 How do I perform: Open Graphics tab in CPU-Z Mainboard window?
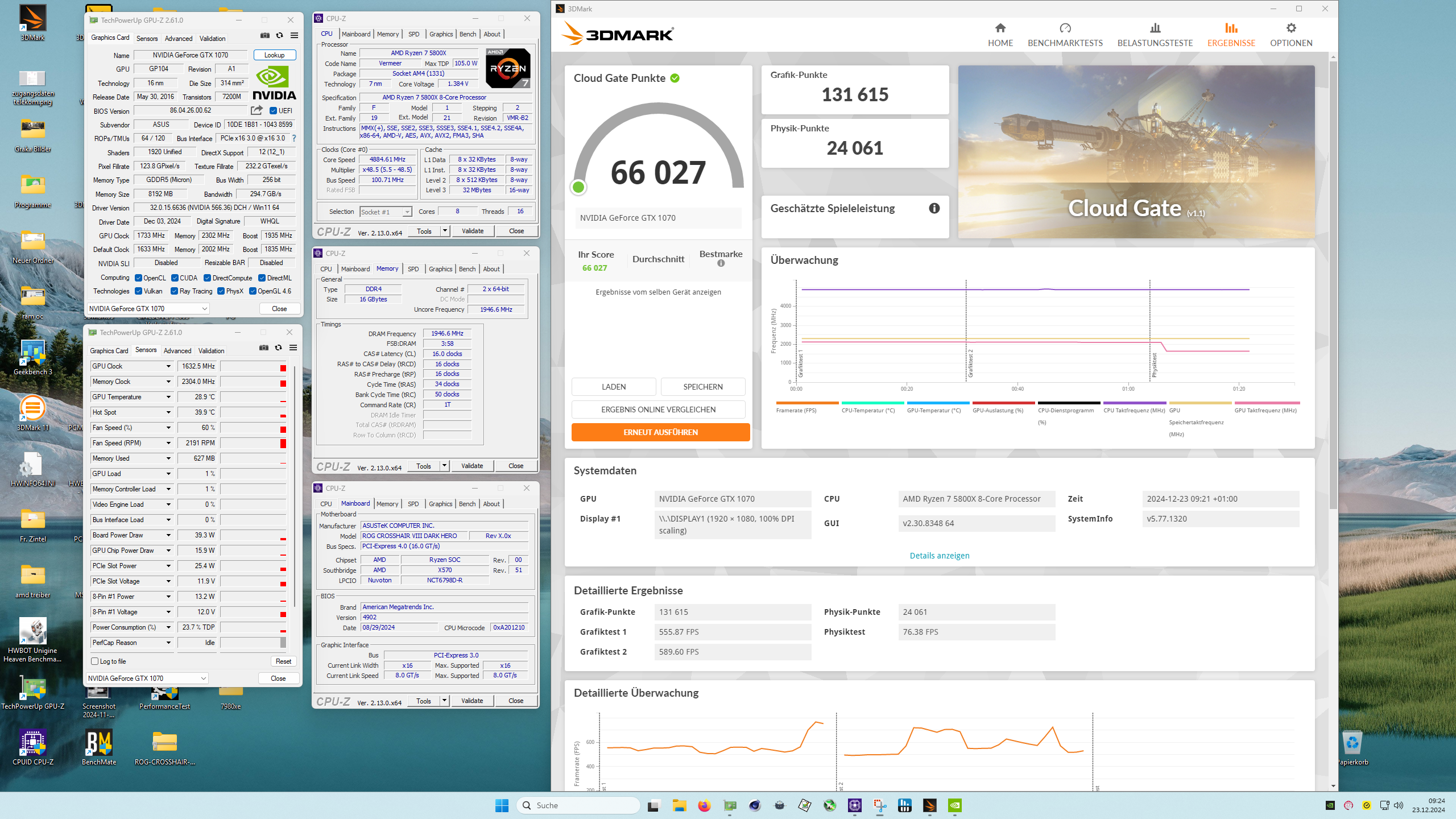click(440, 504)
